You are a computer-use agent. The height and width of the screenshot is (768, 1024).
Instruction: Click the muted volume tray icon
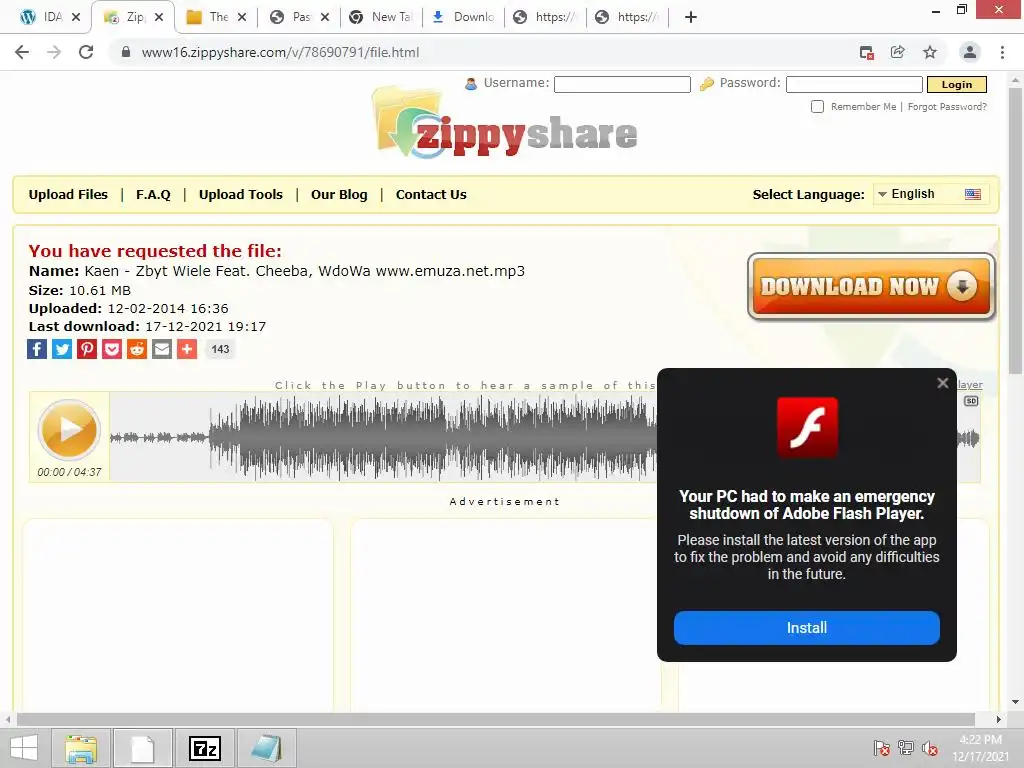click(x=930, y=748)
